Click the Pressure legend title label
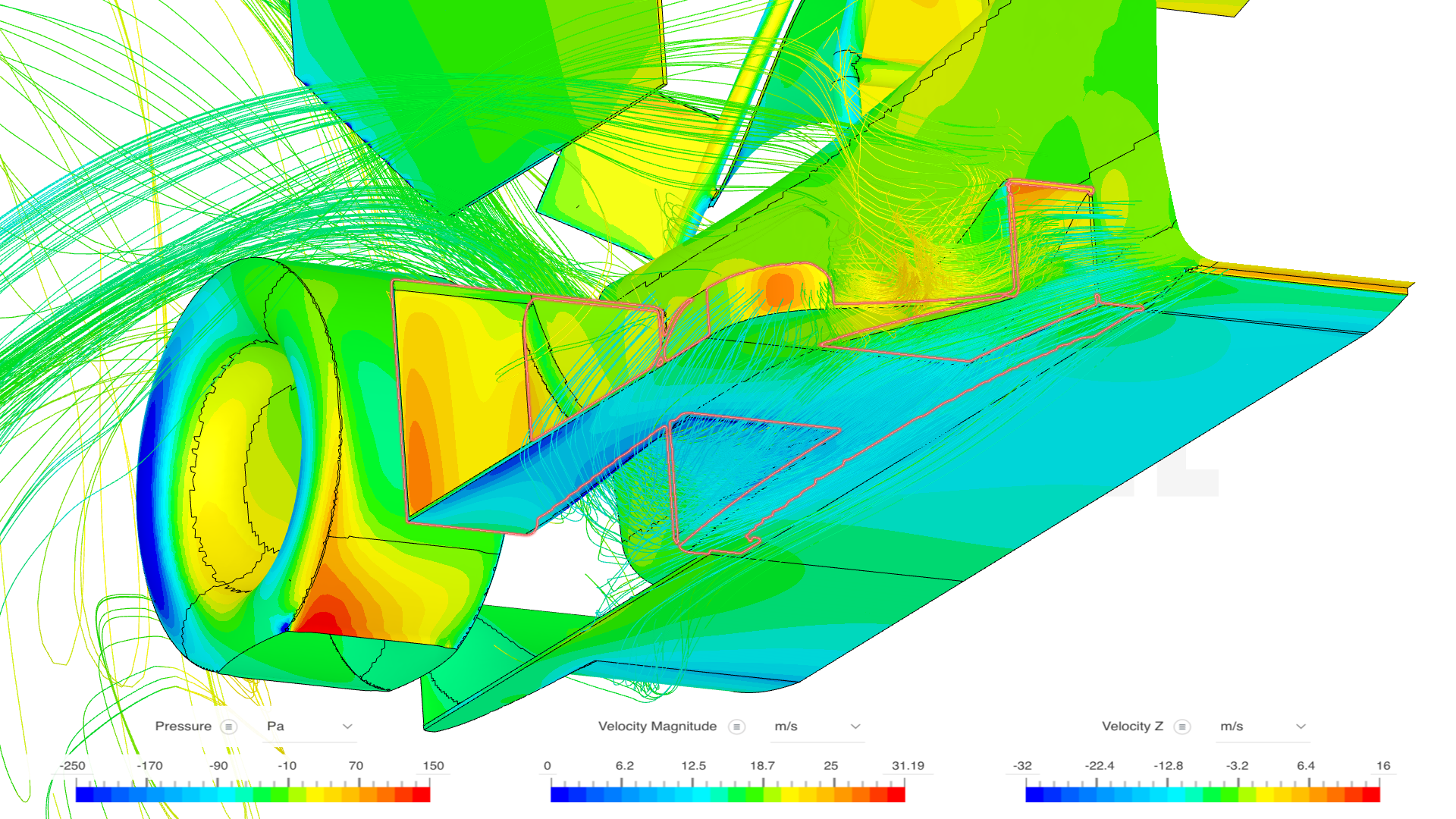The width and height of the screenshot is (1456, 819). click(183, 726)
